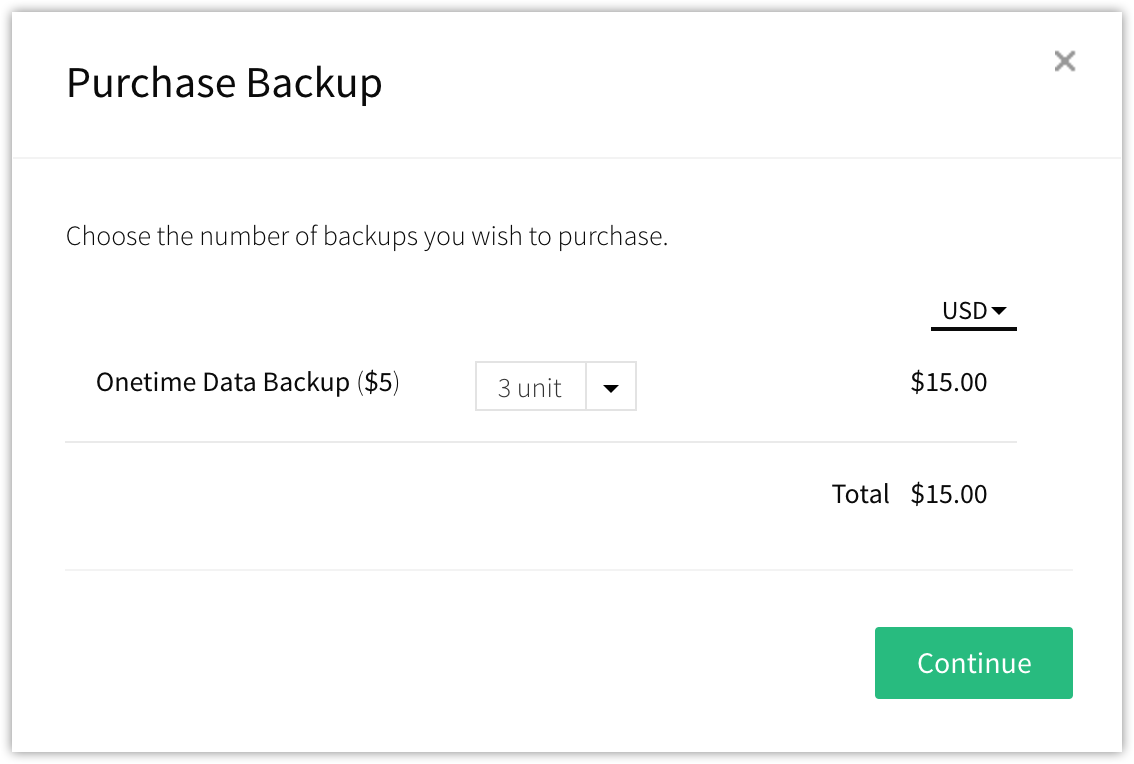
Task: Click the caret beside USD
Action: tap(998, 311)
